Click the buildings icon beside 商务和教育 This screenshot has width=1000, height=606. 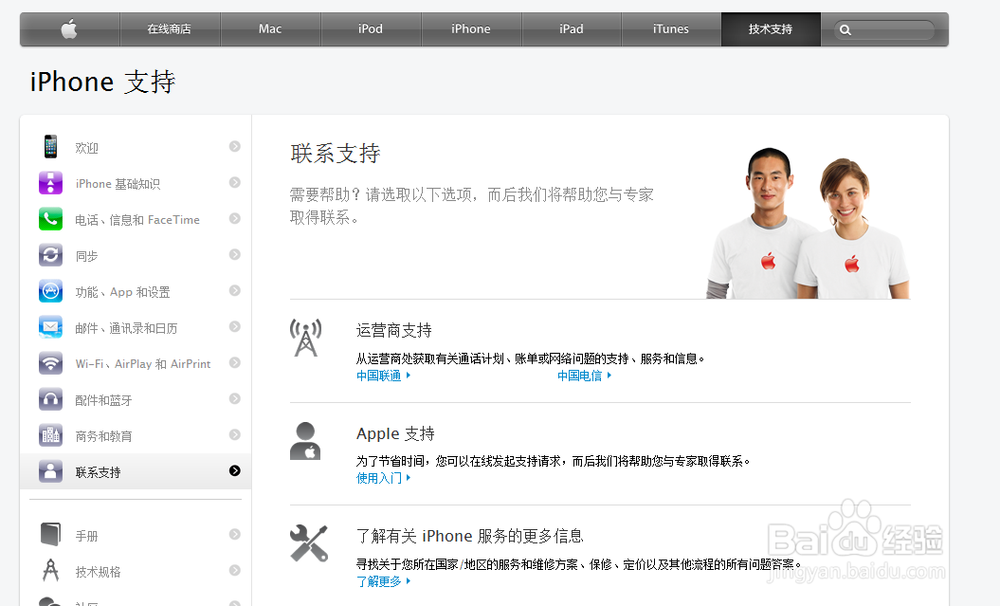50,435
